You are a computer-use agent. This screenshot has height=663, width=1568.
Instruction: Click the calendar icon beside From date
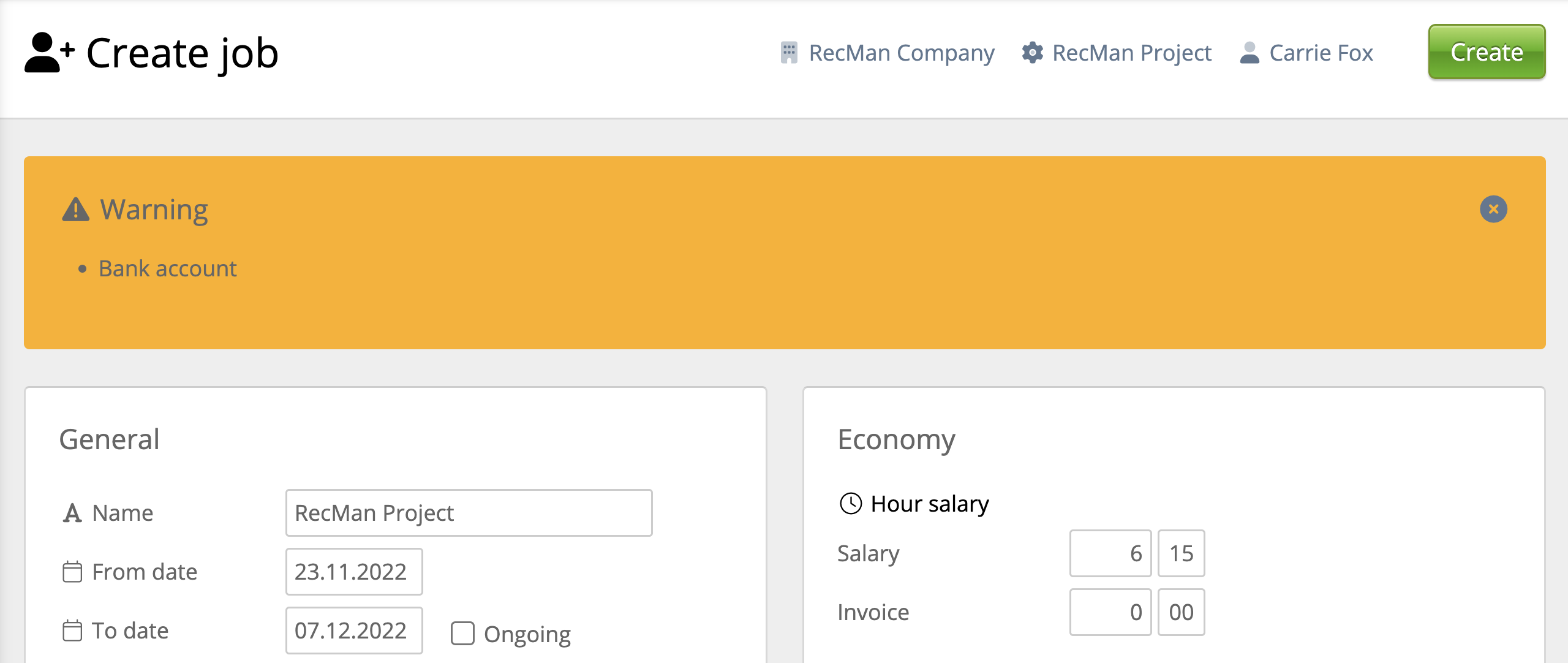(x=72, y=572)
